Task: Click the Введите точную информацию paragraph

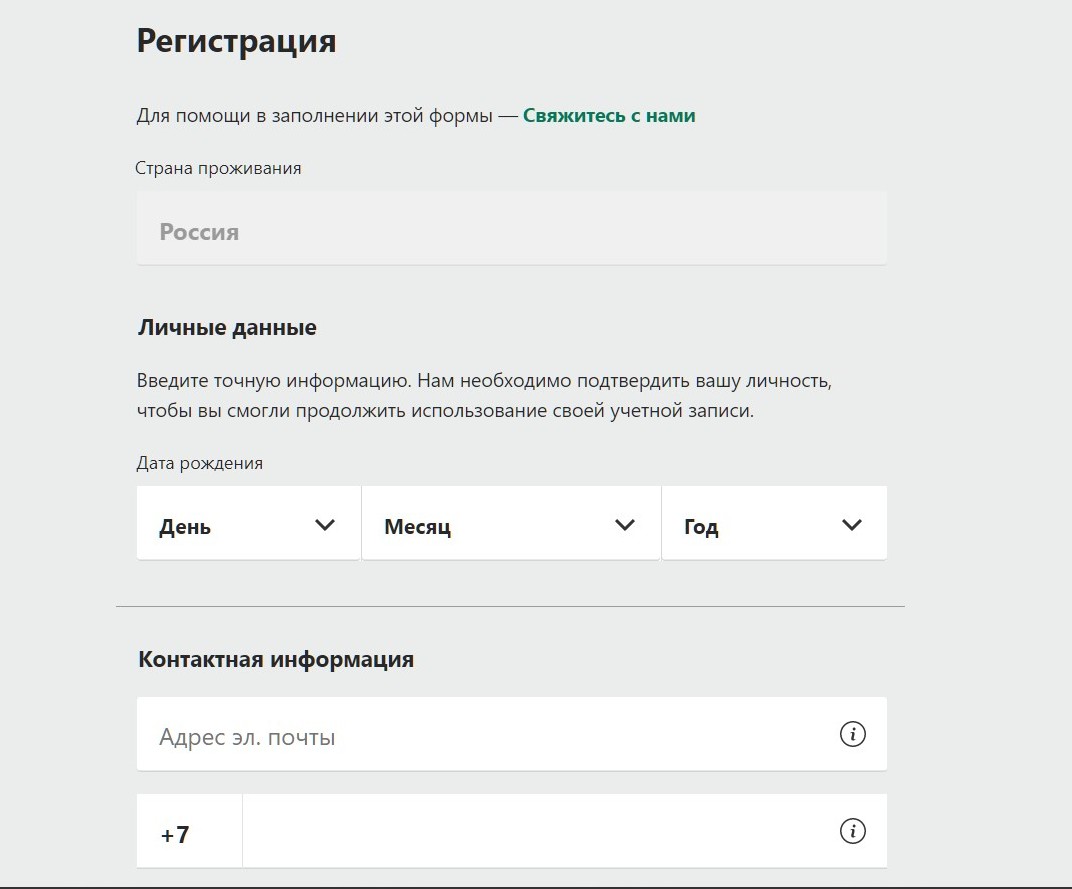Action: tap(484, 395)
